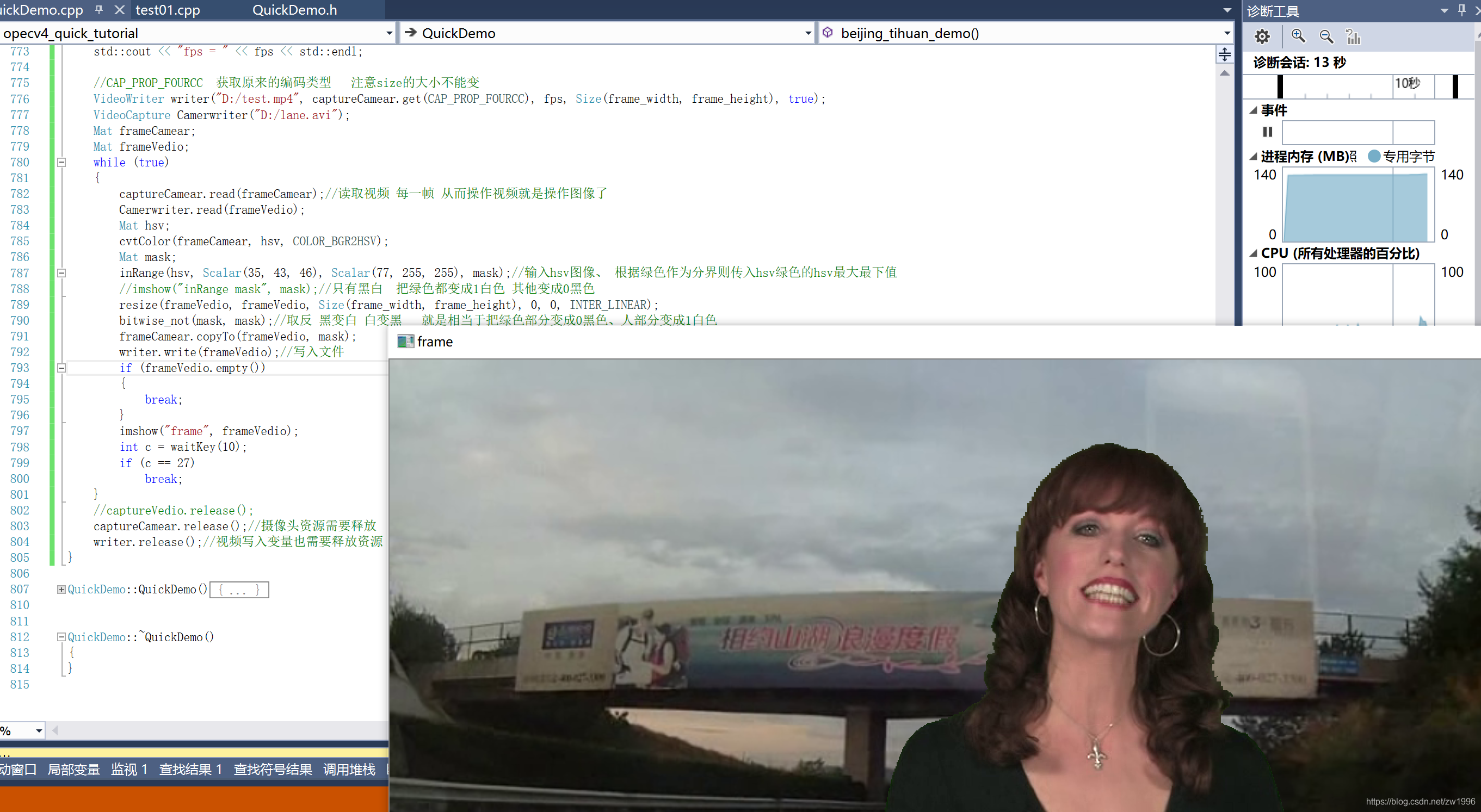
Task: Open the call stack tab
Action: [x=349, y=770]
